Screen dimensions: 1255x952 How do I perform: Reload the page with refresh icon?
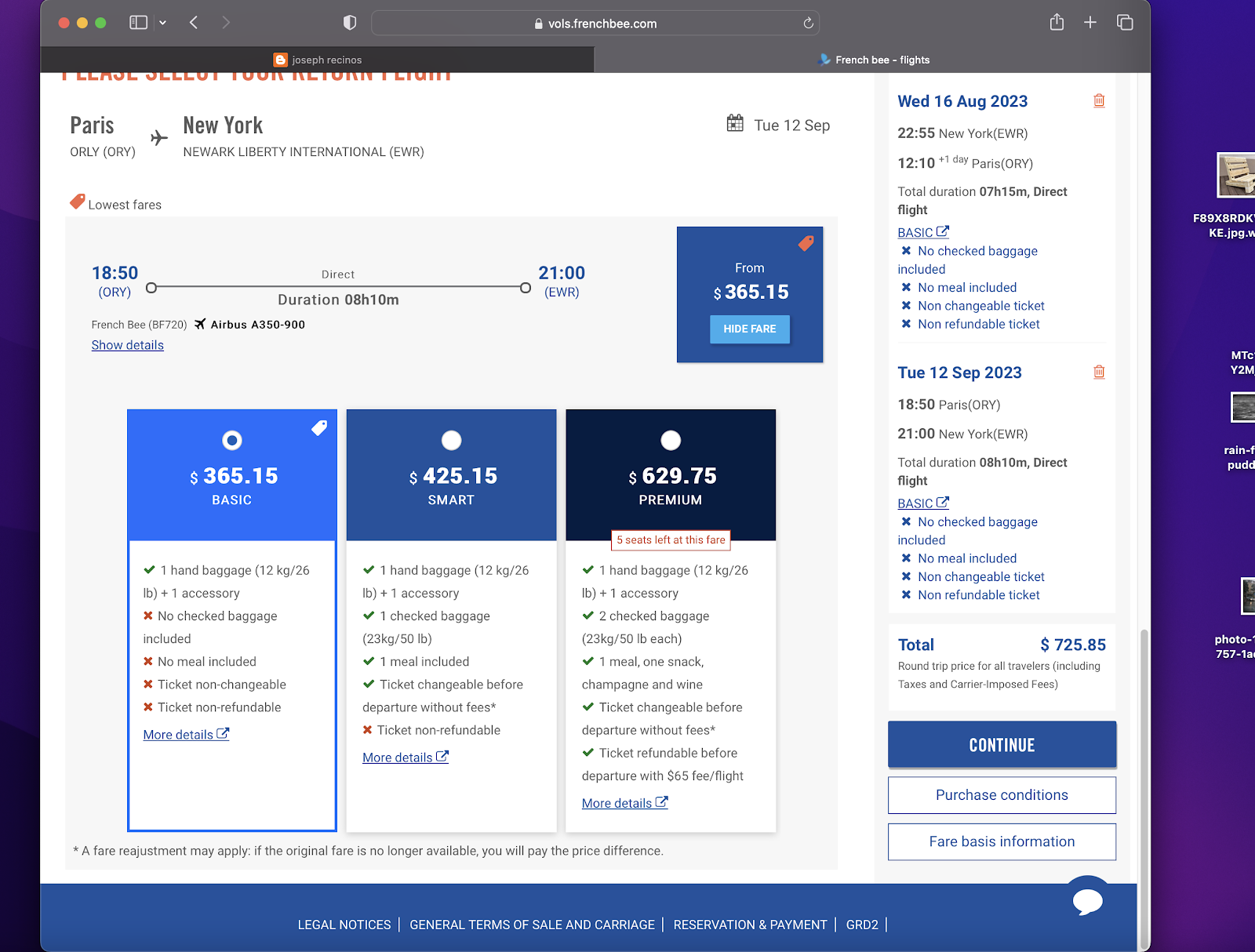click(x=808, y=24)
